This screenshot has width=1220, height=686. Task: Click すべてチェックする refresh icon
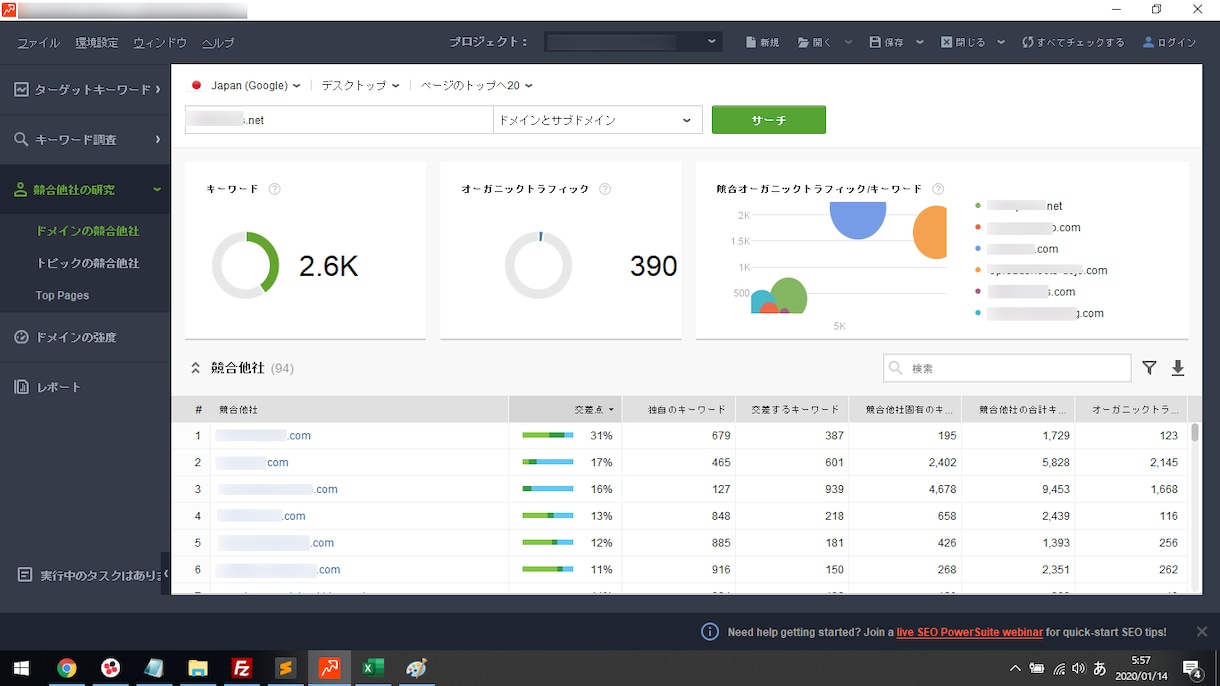tap(1027, 43)
